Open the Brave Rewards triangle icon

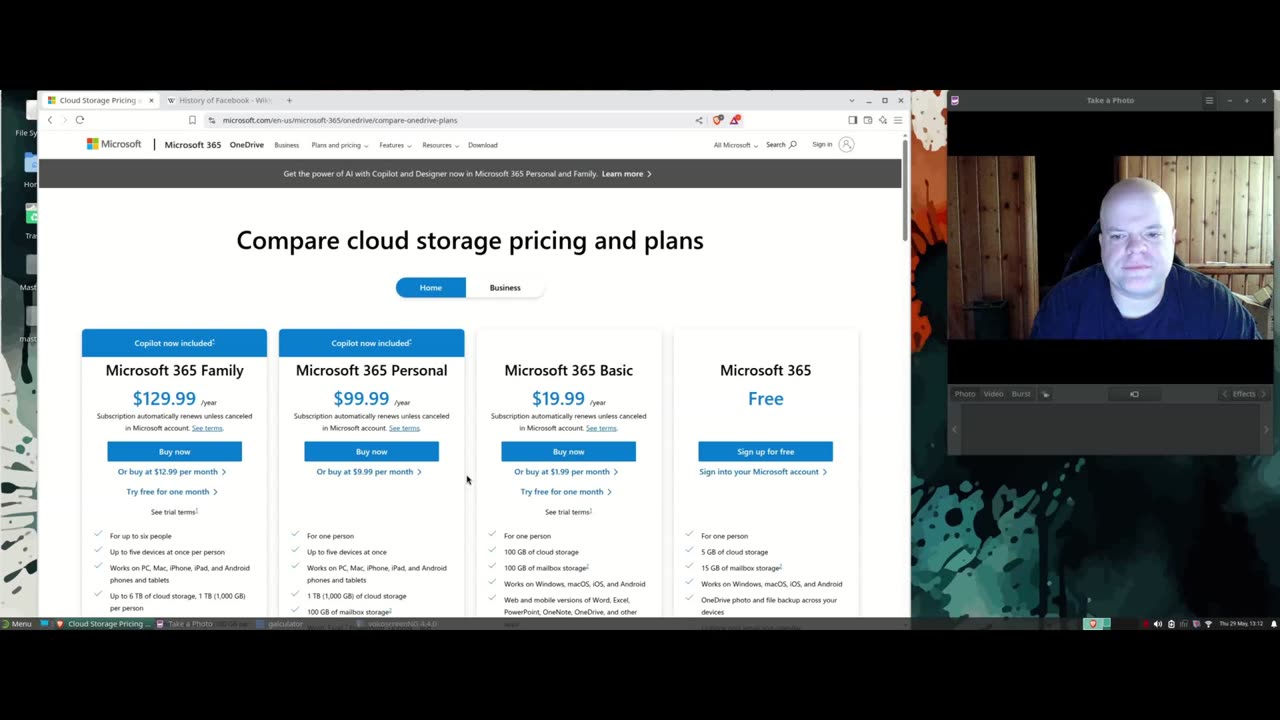tap(735, 120)
